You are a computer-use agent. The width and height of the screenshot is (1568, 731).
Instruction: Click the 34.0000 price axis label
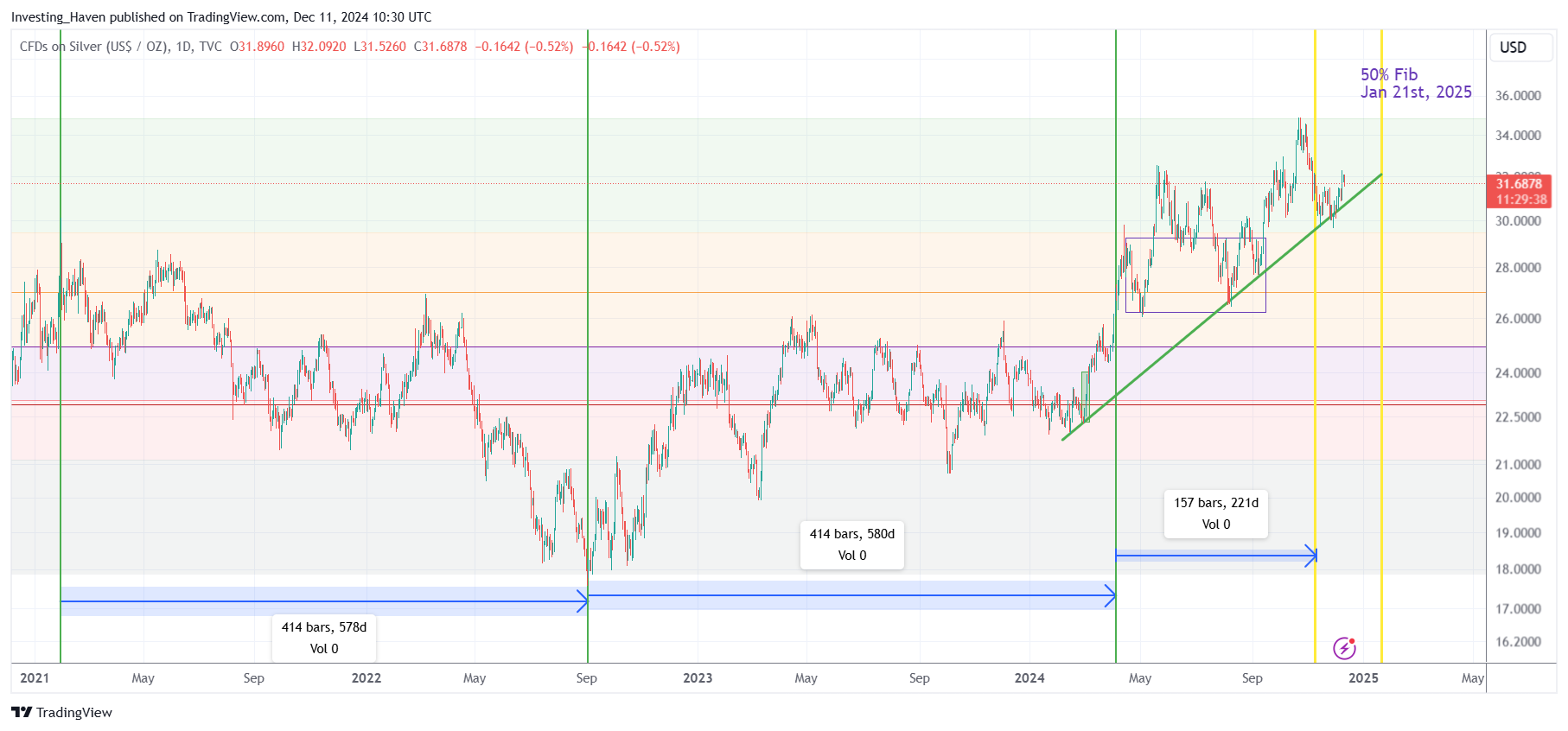[x=1518, y=136]
